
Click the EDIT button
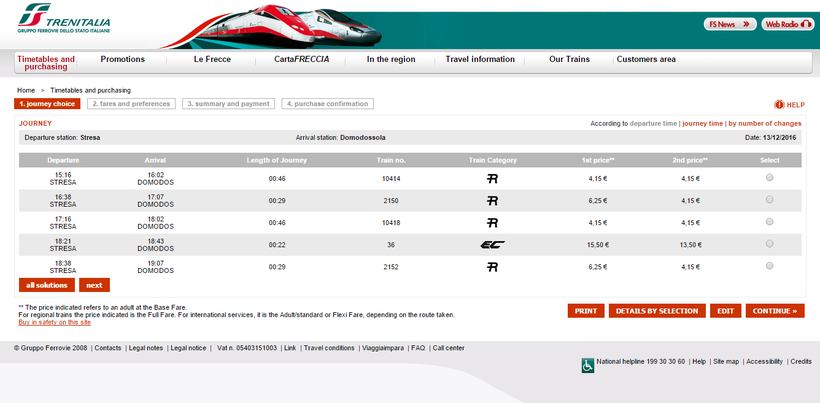725,311
